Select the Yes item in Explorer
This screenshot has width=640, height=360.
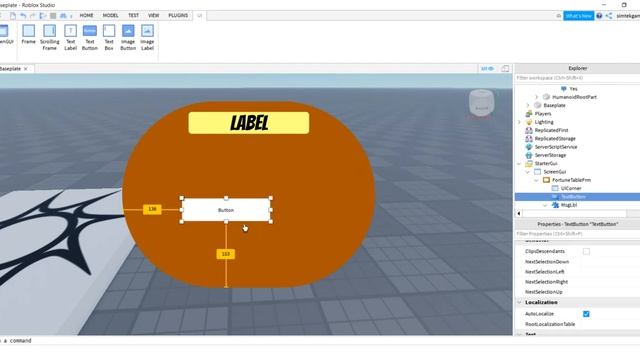point(573,89)
